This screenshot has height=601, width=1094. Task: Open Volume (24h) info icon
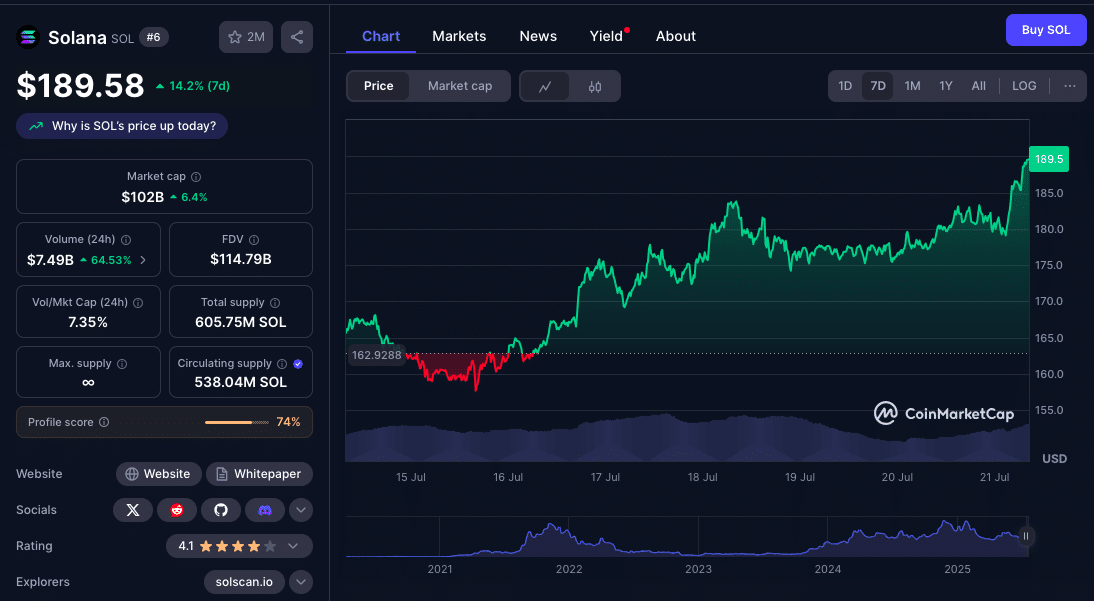[126, 239]
